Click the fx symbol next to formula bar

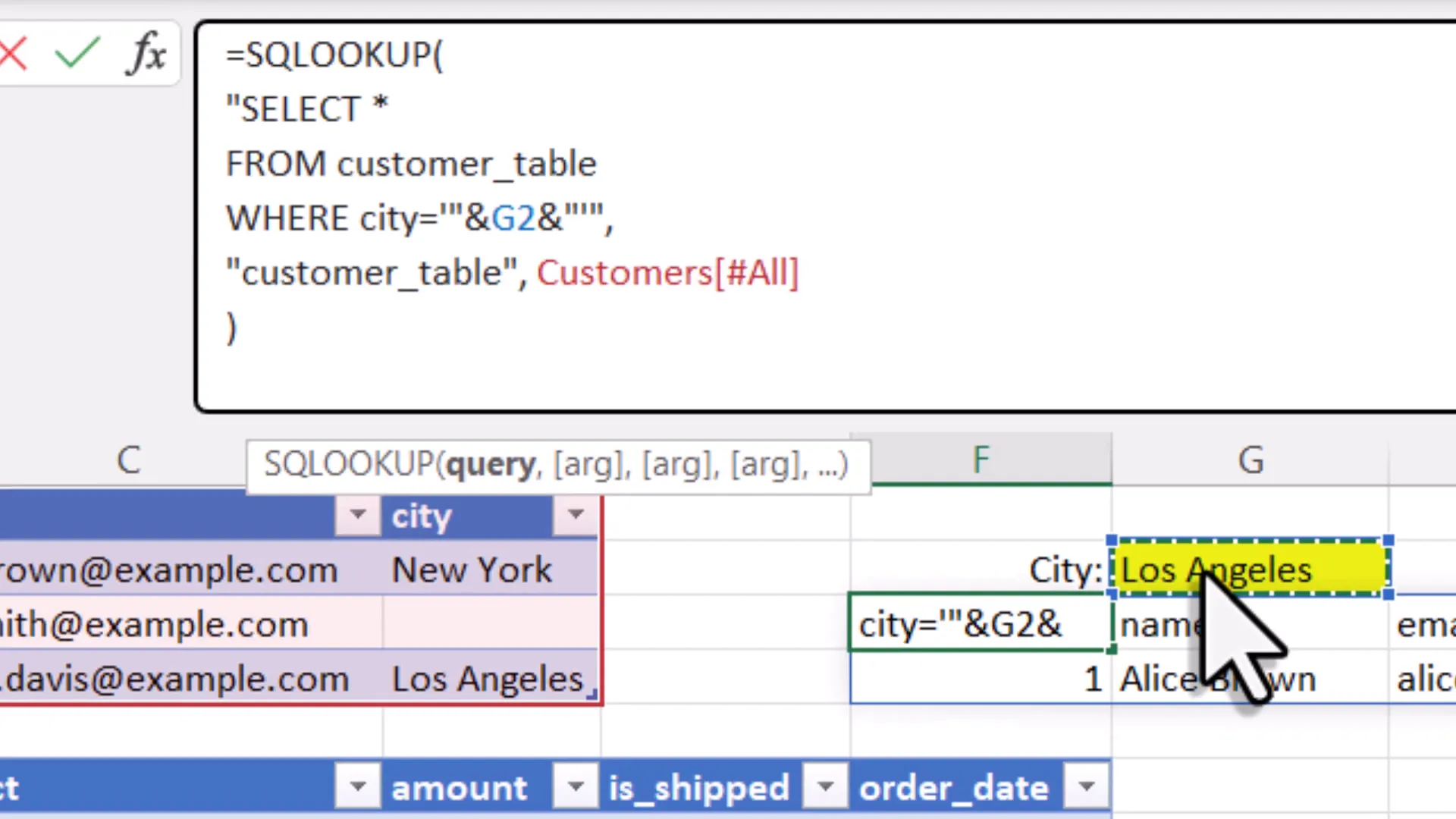[146, 52]
